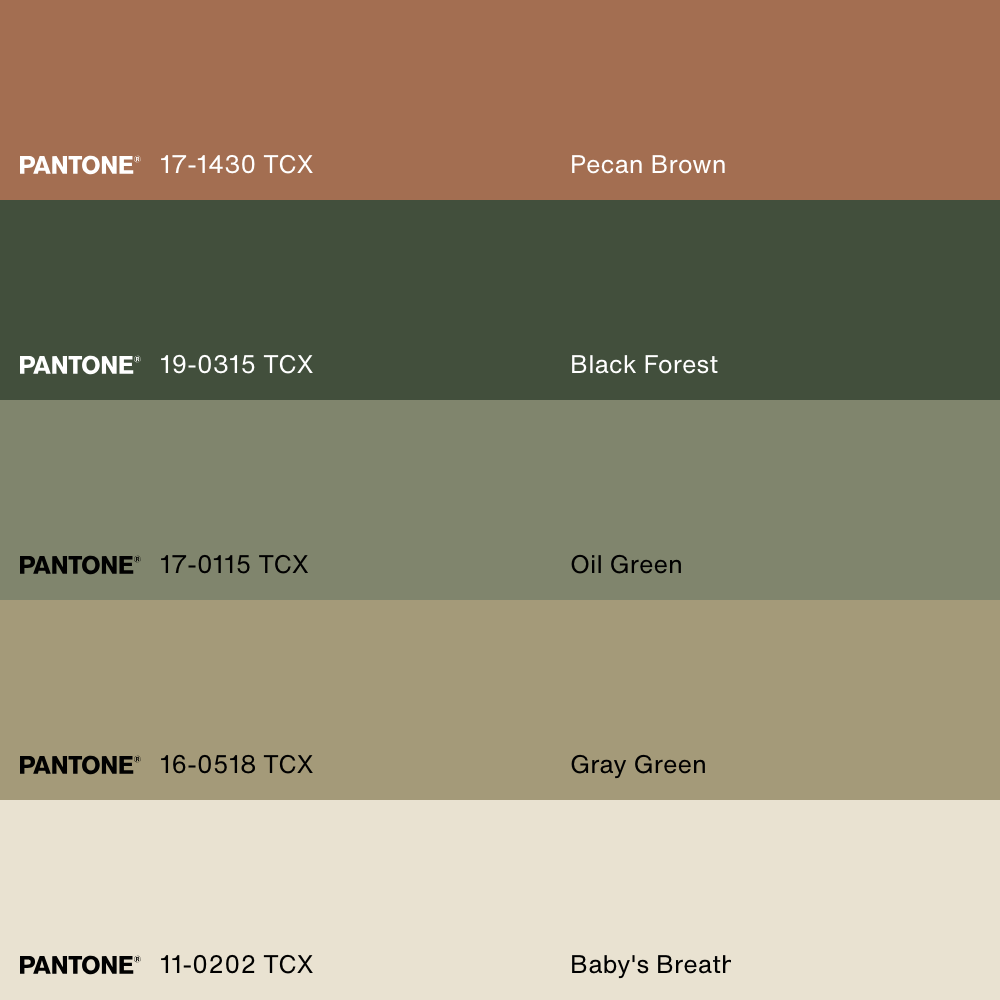
Task: Select the Gray Green color swatch
Action: click(x=500, y=700)
